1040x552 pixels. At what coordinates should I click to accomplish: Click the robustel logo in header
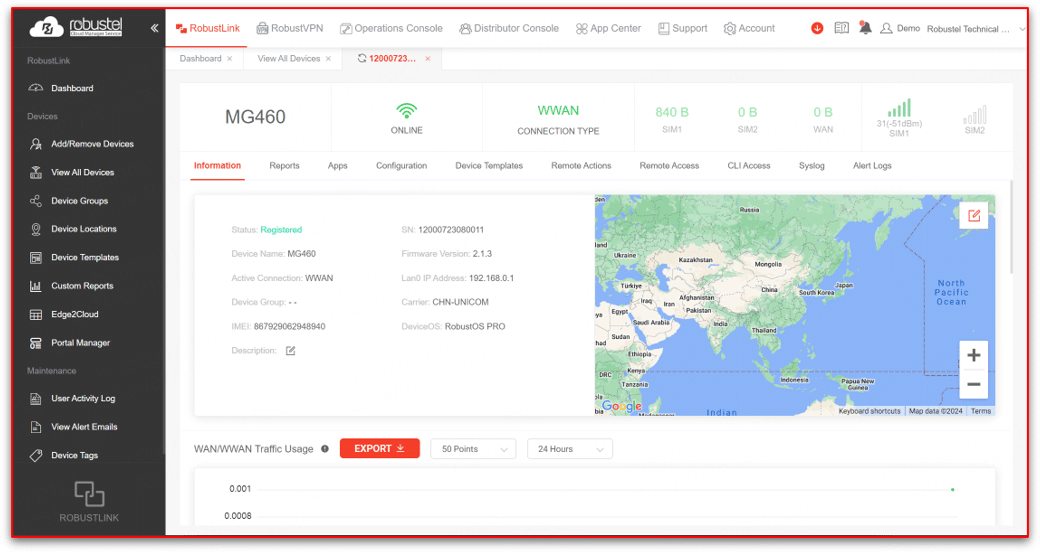click(x=76, y=27)
